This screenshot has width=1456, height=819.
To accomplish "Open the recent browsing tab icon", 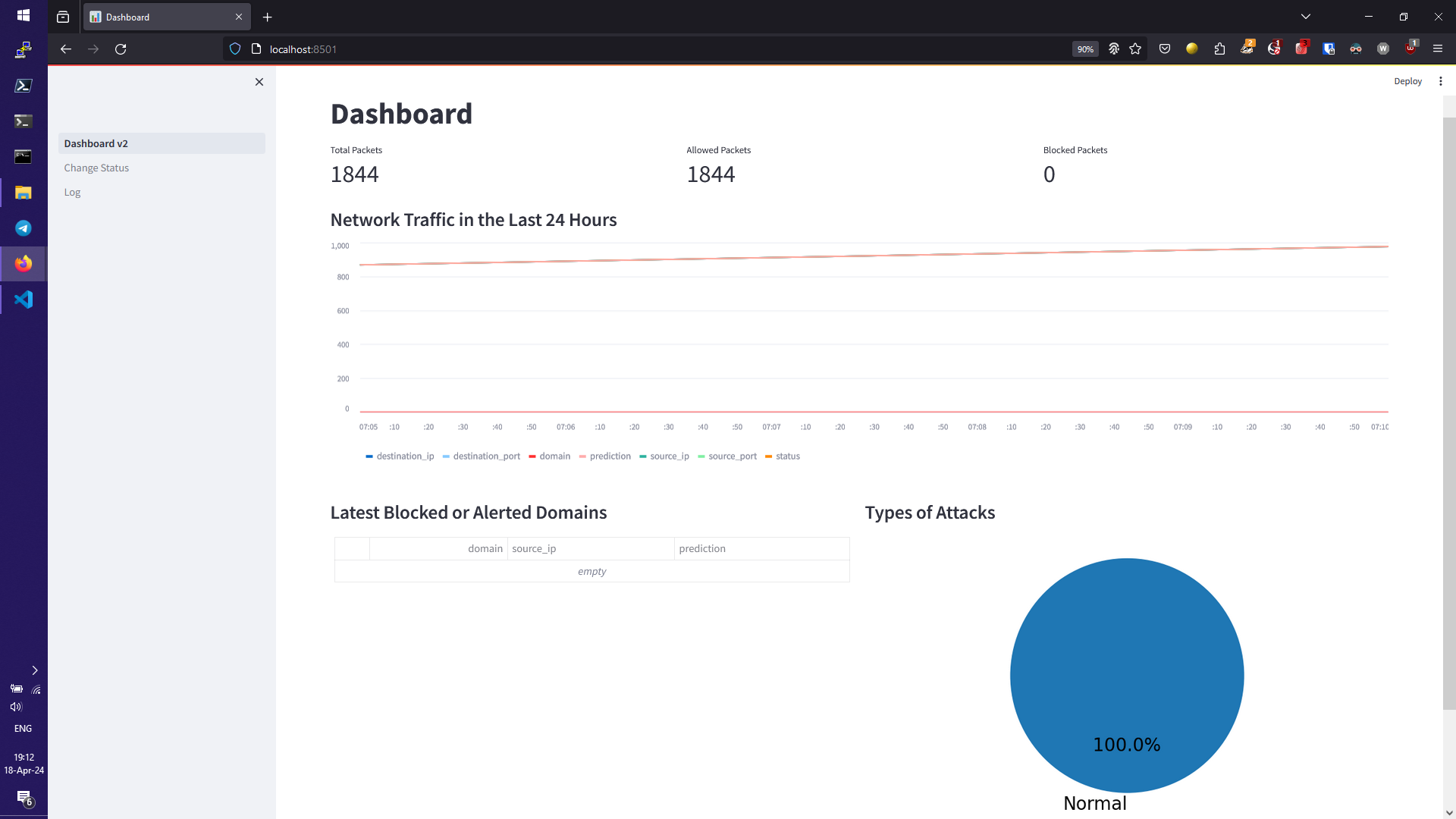I will pos(63,17).
